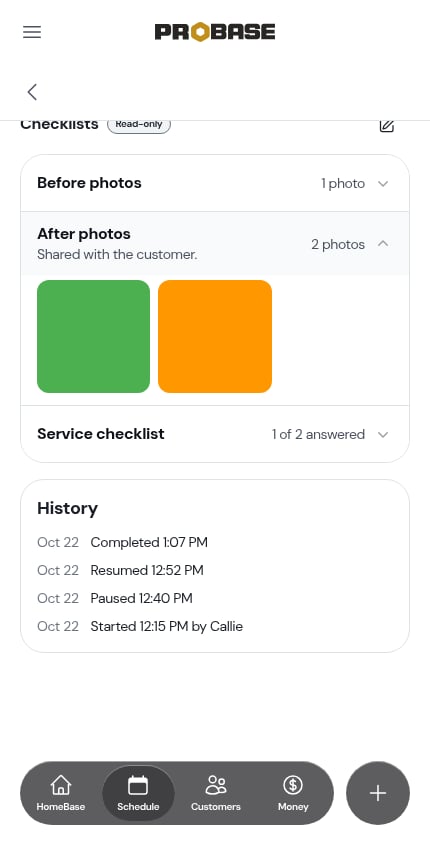Open the green after photo
The image size is (430, 845).
pyautogui.click(x=93, y=336)
